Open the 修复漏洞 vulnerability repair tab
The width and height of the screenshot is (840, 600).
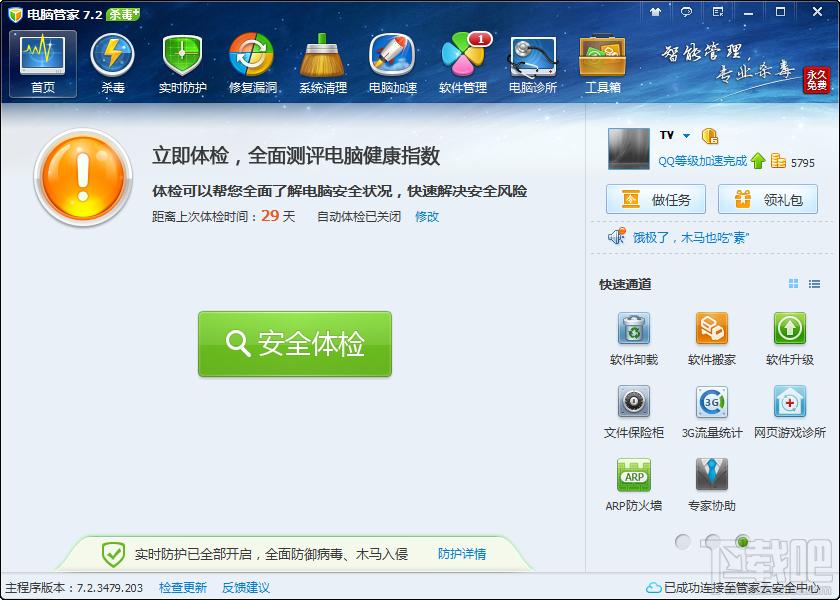point(252,64)
